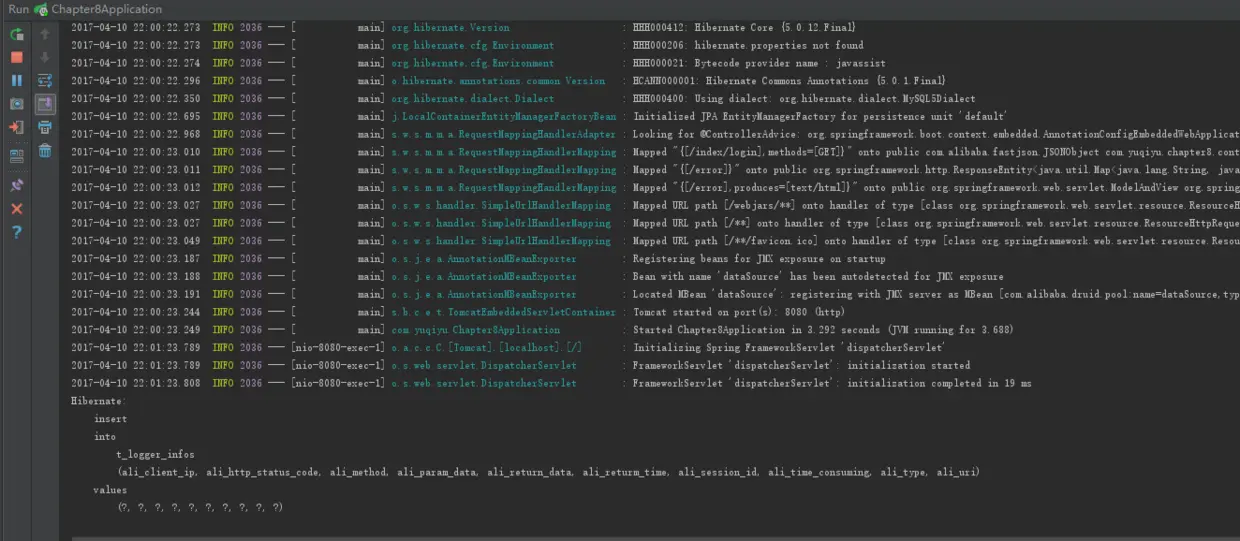The height and width of the screenshot is (541, 1240).
Task: Click the 'Using dialect: MySQL5Dialect' message
Action: (804, 99)
